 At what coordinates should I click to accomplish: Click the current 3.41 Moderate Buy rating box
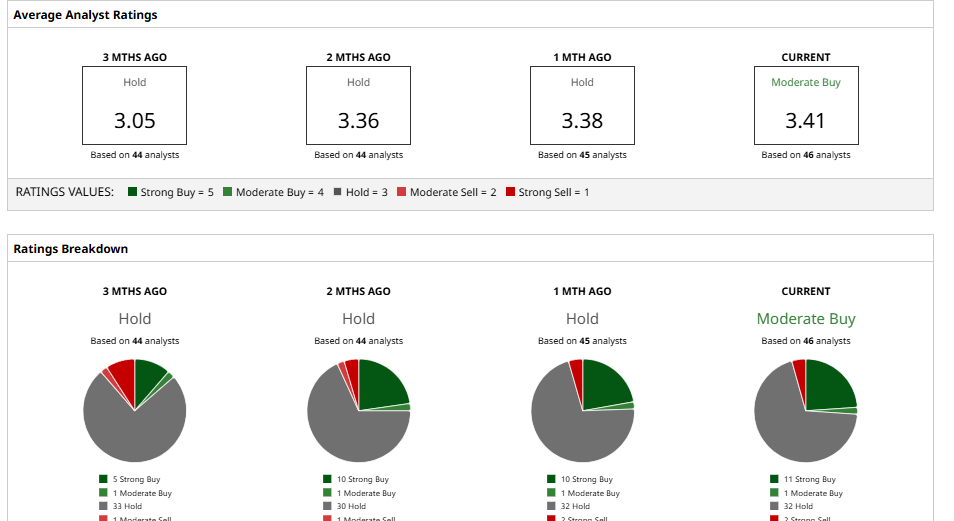[x=806, y=105]
